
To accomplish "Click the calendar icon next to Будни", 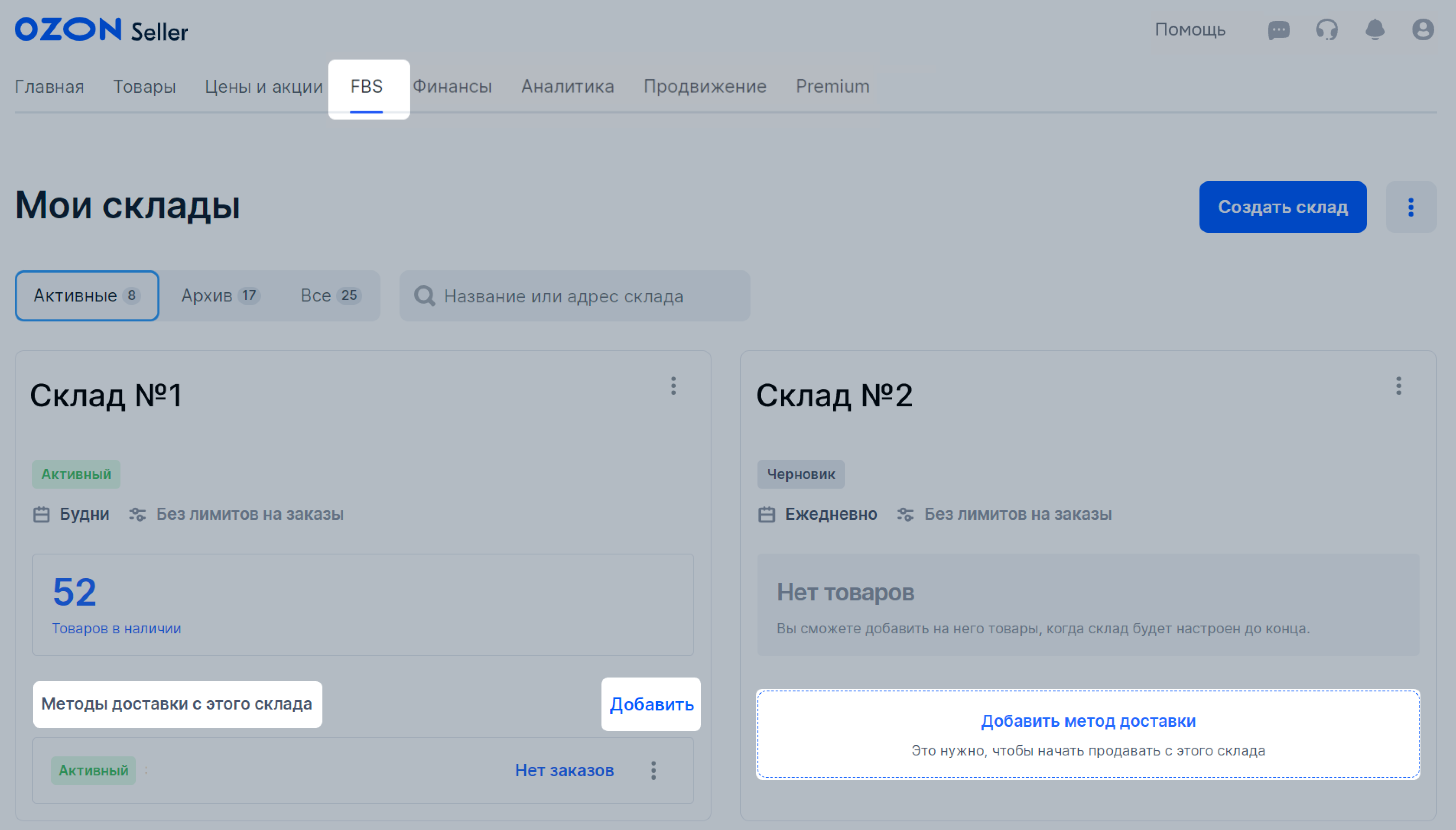I will pyautogui.click(x=41, y=514).
